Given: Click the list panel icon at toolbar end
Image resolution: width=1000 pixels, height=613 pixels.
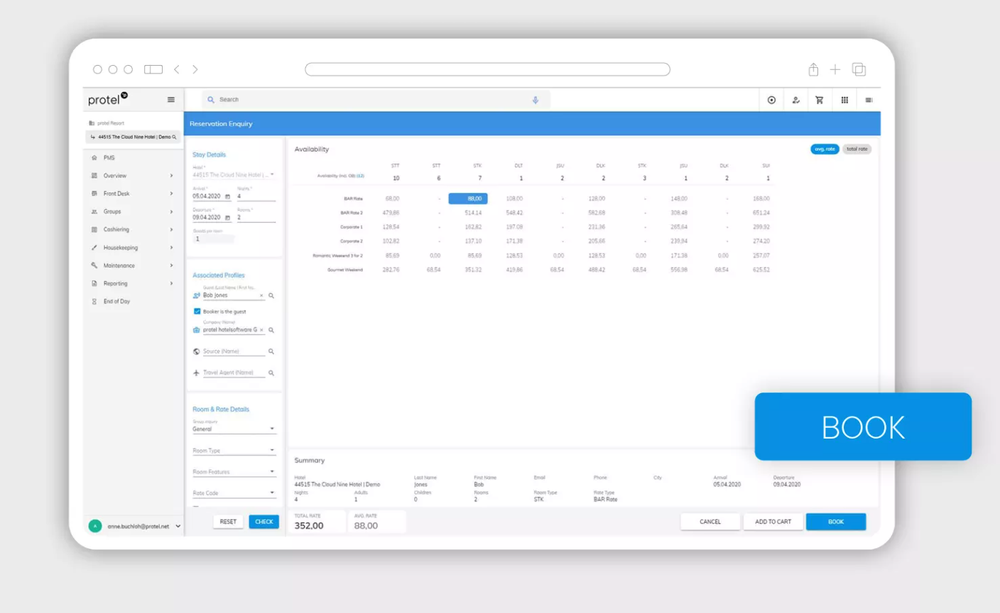Looking at the screenshot, I should coord(869,100).
